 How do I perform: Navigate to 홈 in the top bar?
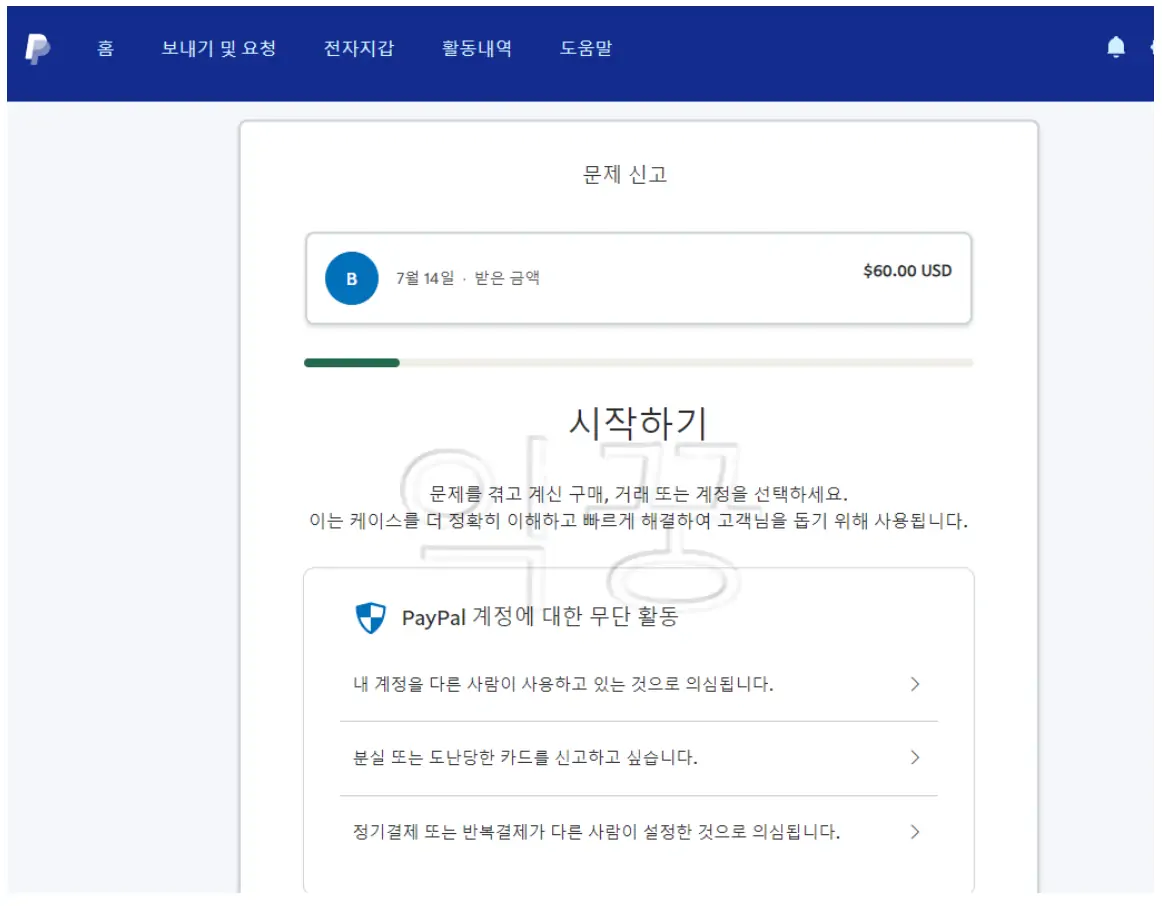[106, 47]
